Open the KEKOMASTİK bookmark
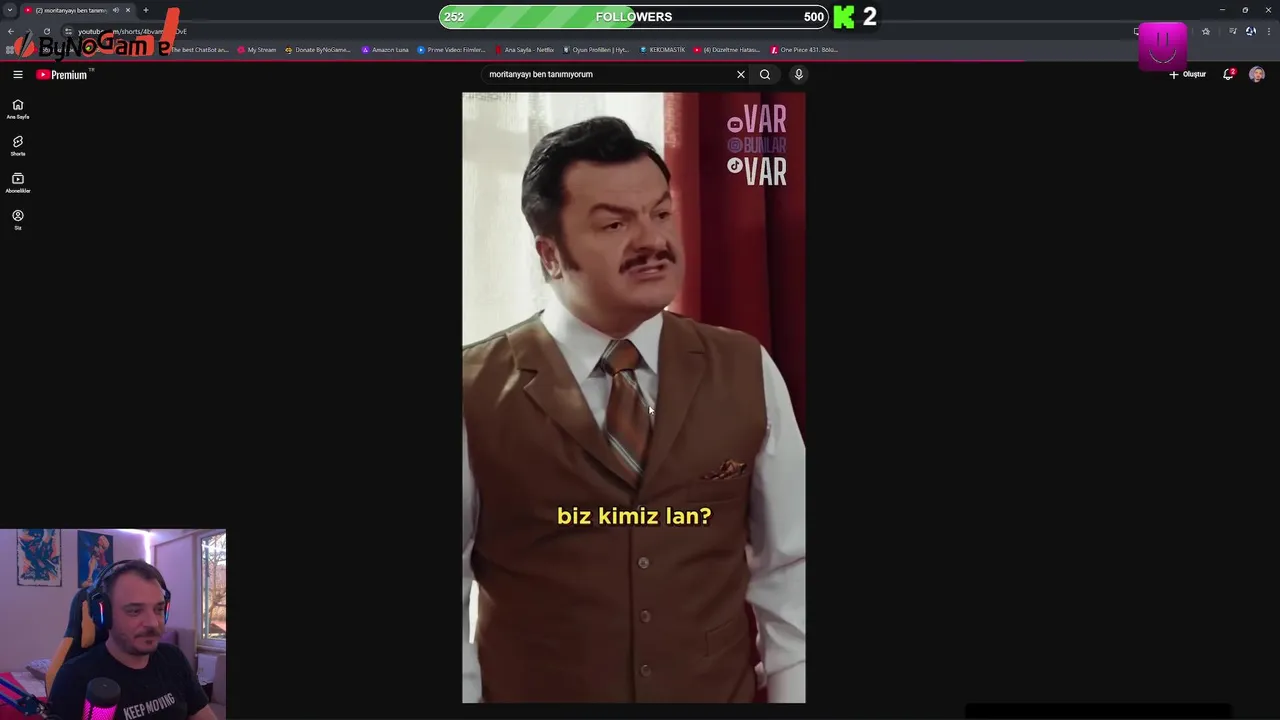1280x720 pixels. [663, 49]
